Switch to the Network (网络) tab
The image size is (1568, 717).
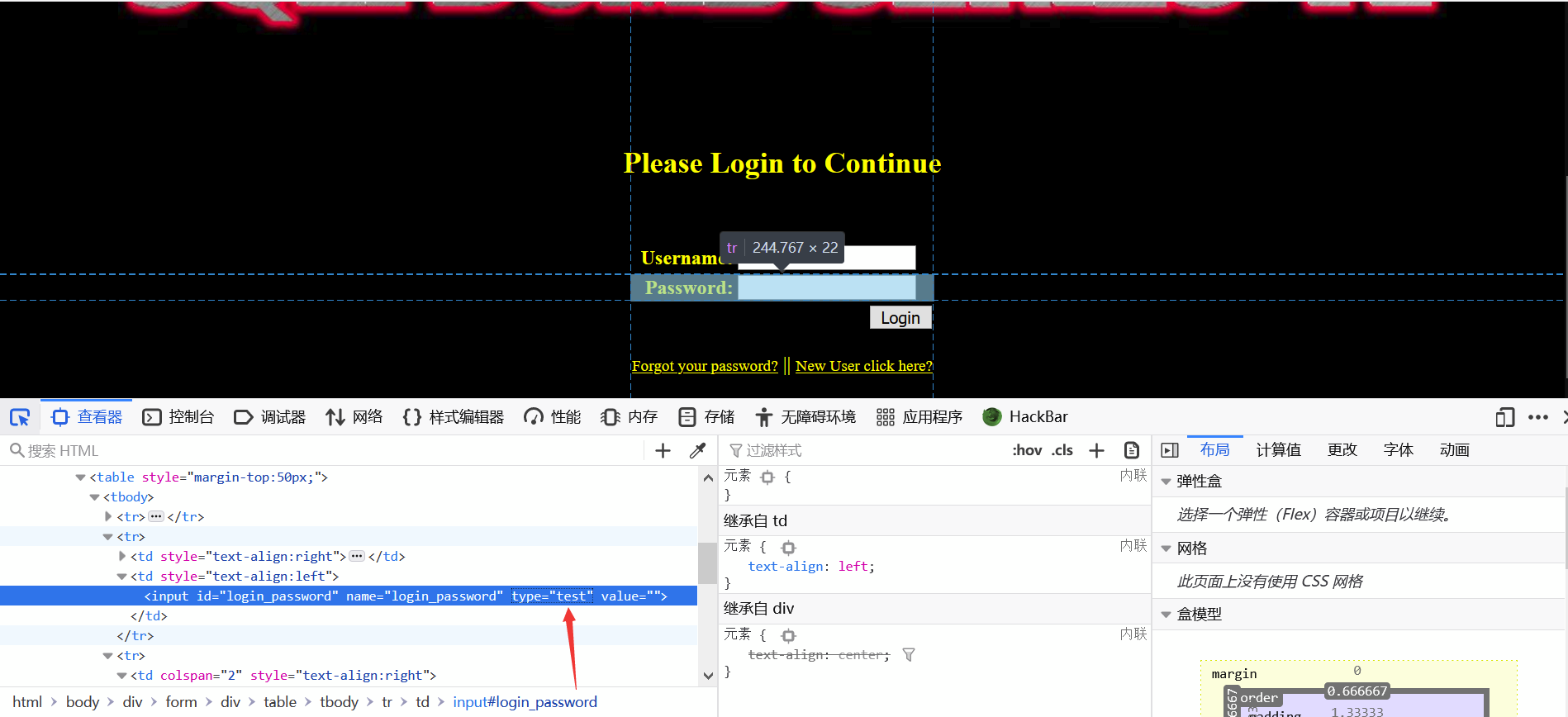(x=354, y=417)
